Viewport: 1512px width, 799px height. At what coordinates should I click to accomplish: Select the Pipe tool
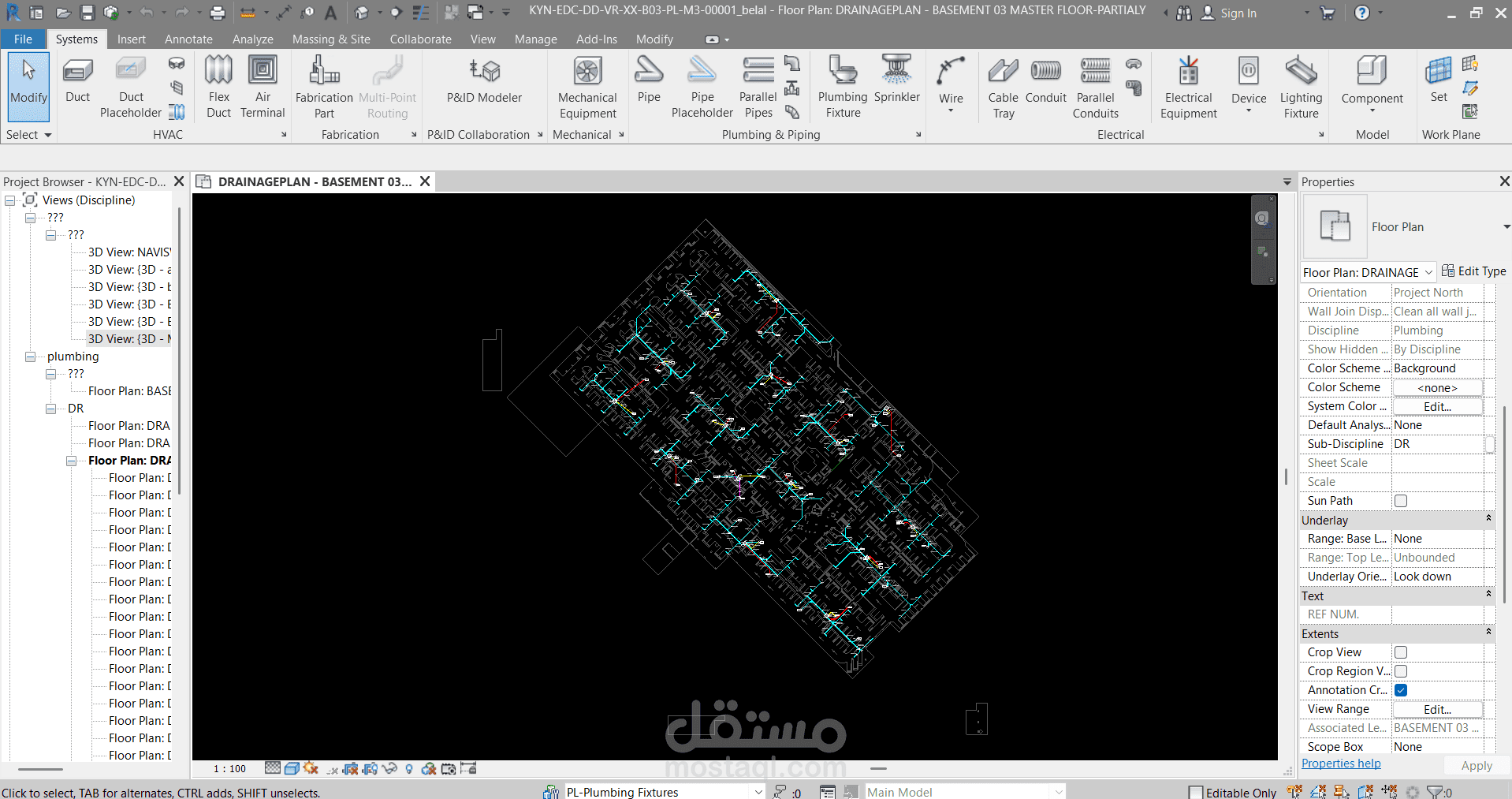tap(649, 80)
